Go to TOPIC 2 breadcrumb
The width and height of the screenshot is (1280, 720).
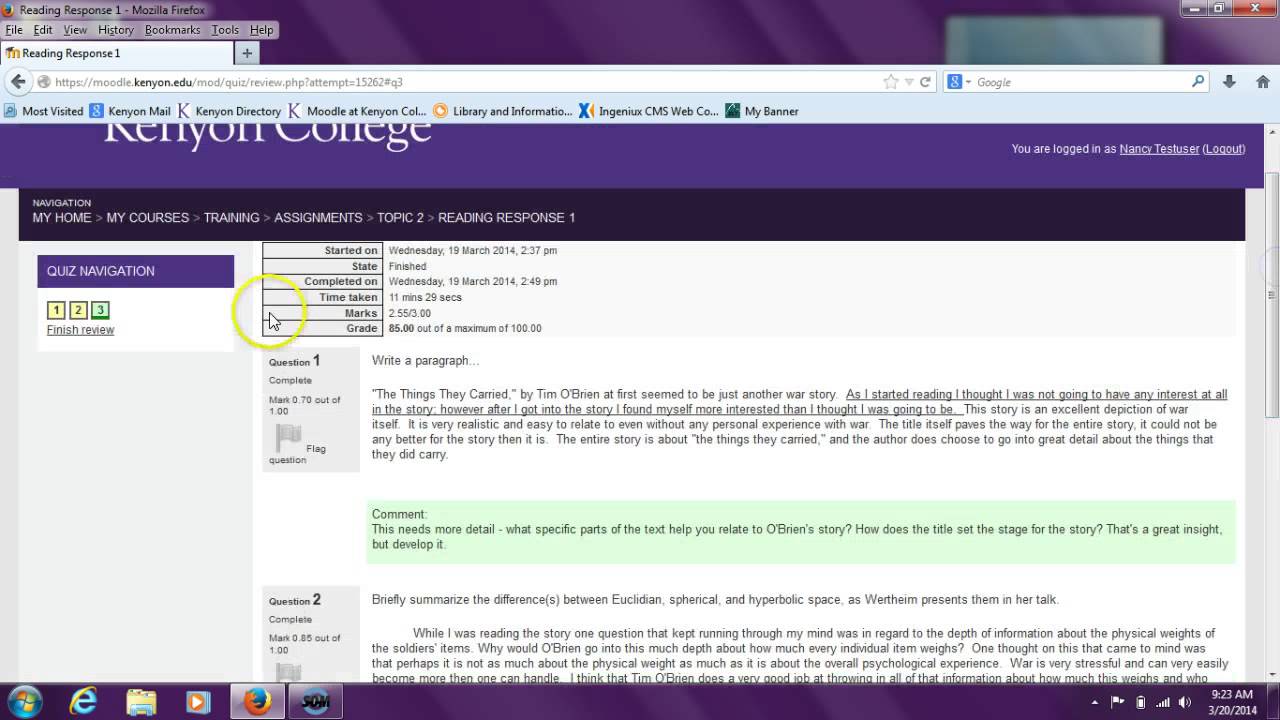[x=400, y=218]
